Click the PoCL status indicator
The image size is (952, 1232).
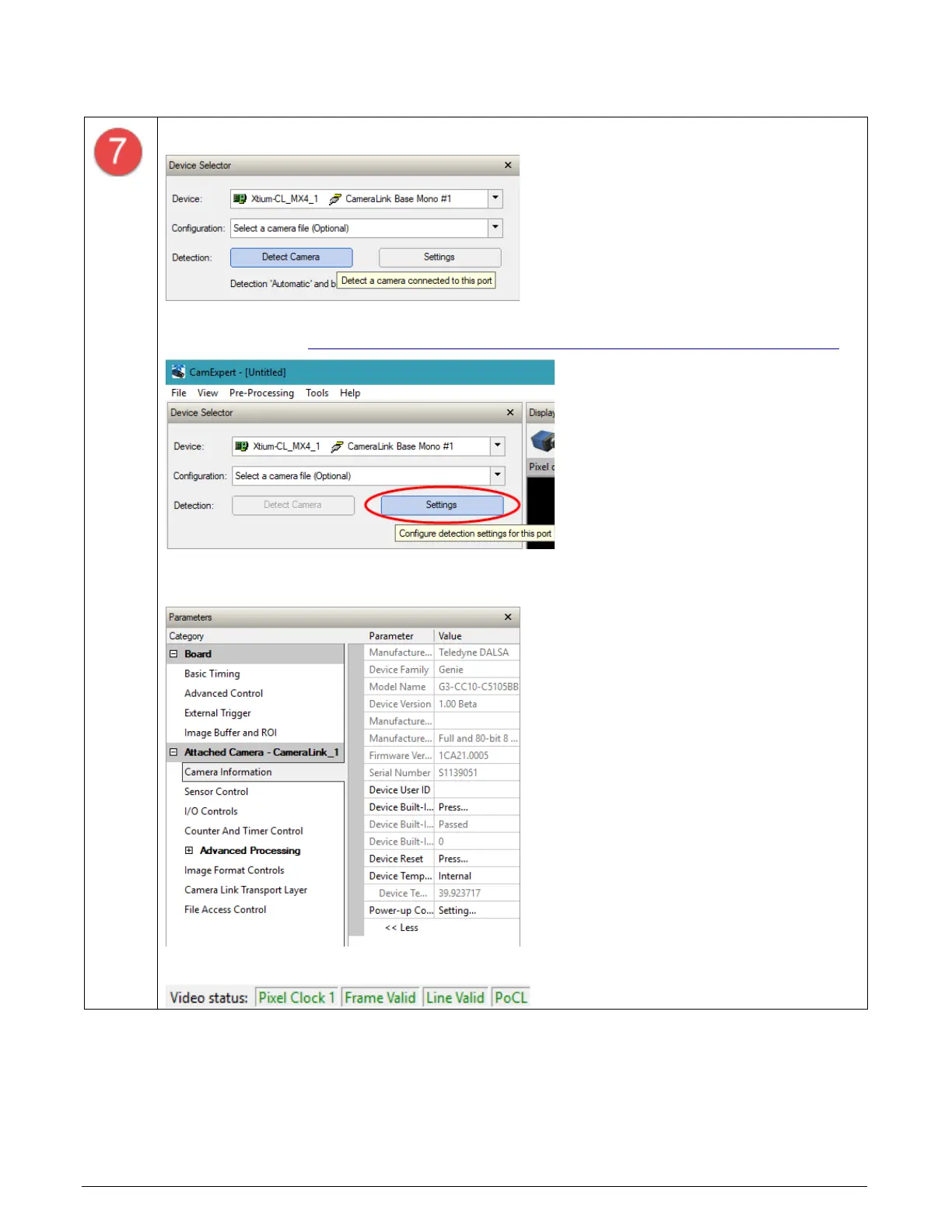(511, 997)
